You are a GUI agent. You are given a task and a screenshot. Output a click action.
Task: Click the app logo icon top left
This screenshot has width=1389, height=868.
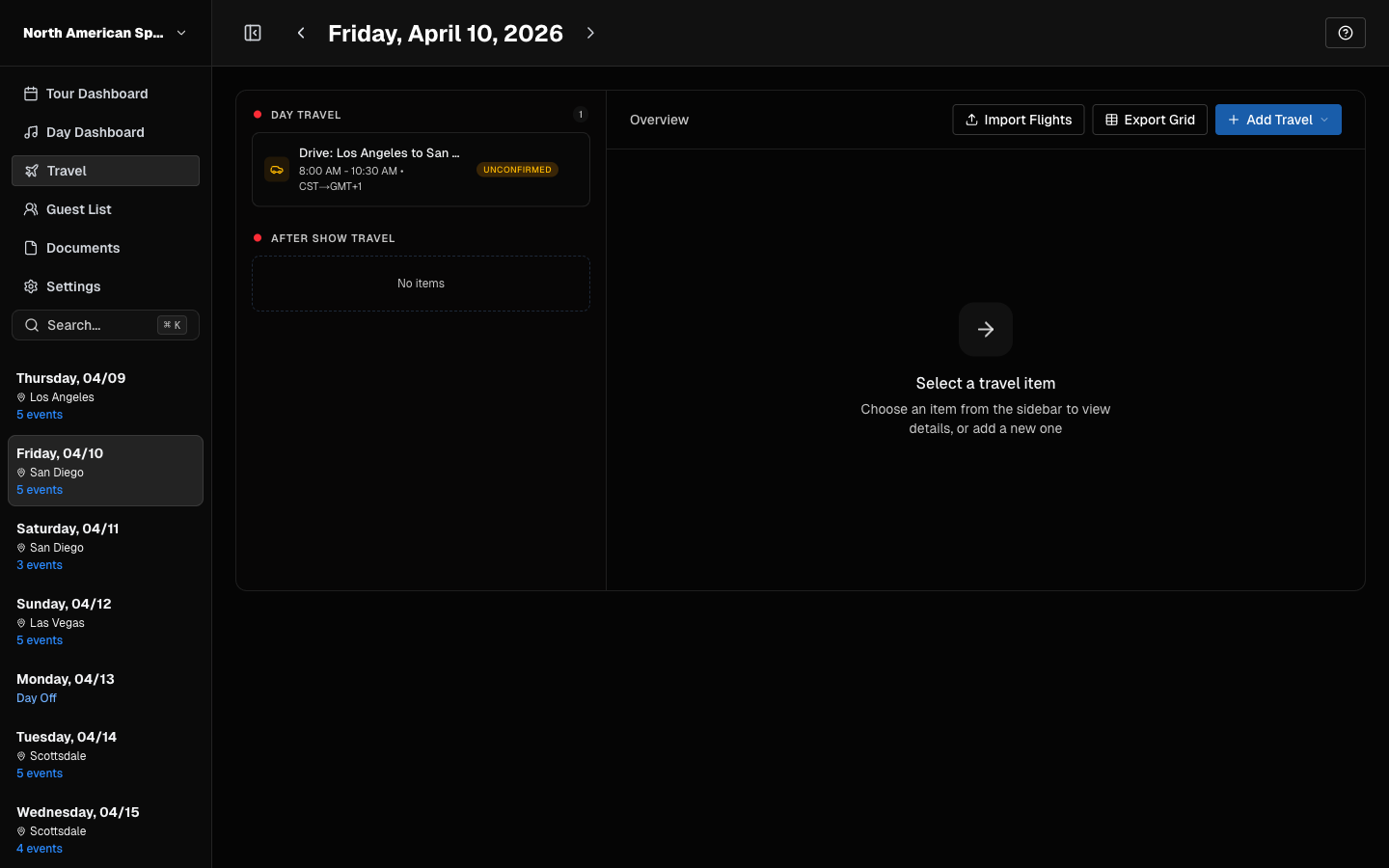[x=252, y=32]
